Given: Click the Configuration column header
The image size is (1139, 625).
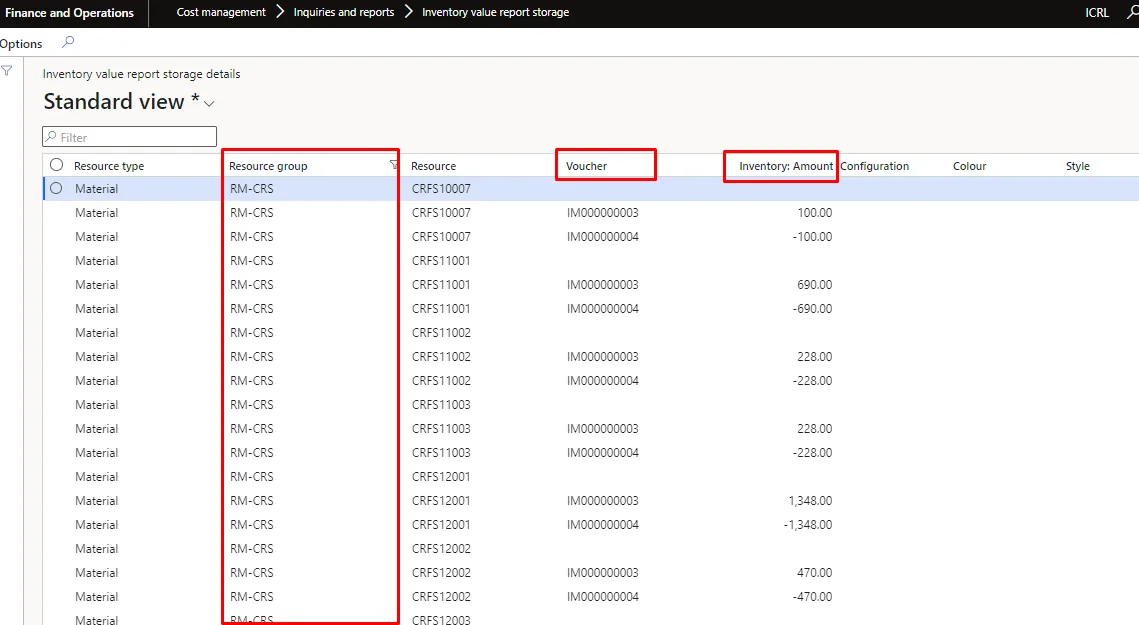Looking at the screenshot, I should point(875,166).
